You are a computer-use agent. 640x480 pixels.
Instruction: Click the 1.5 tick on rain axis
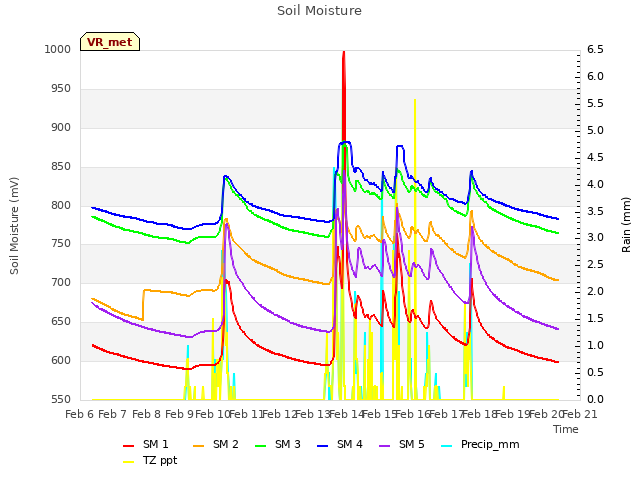(595, 318)
